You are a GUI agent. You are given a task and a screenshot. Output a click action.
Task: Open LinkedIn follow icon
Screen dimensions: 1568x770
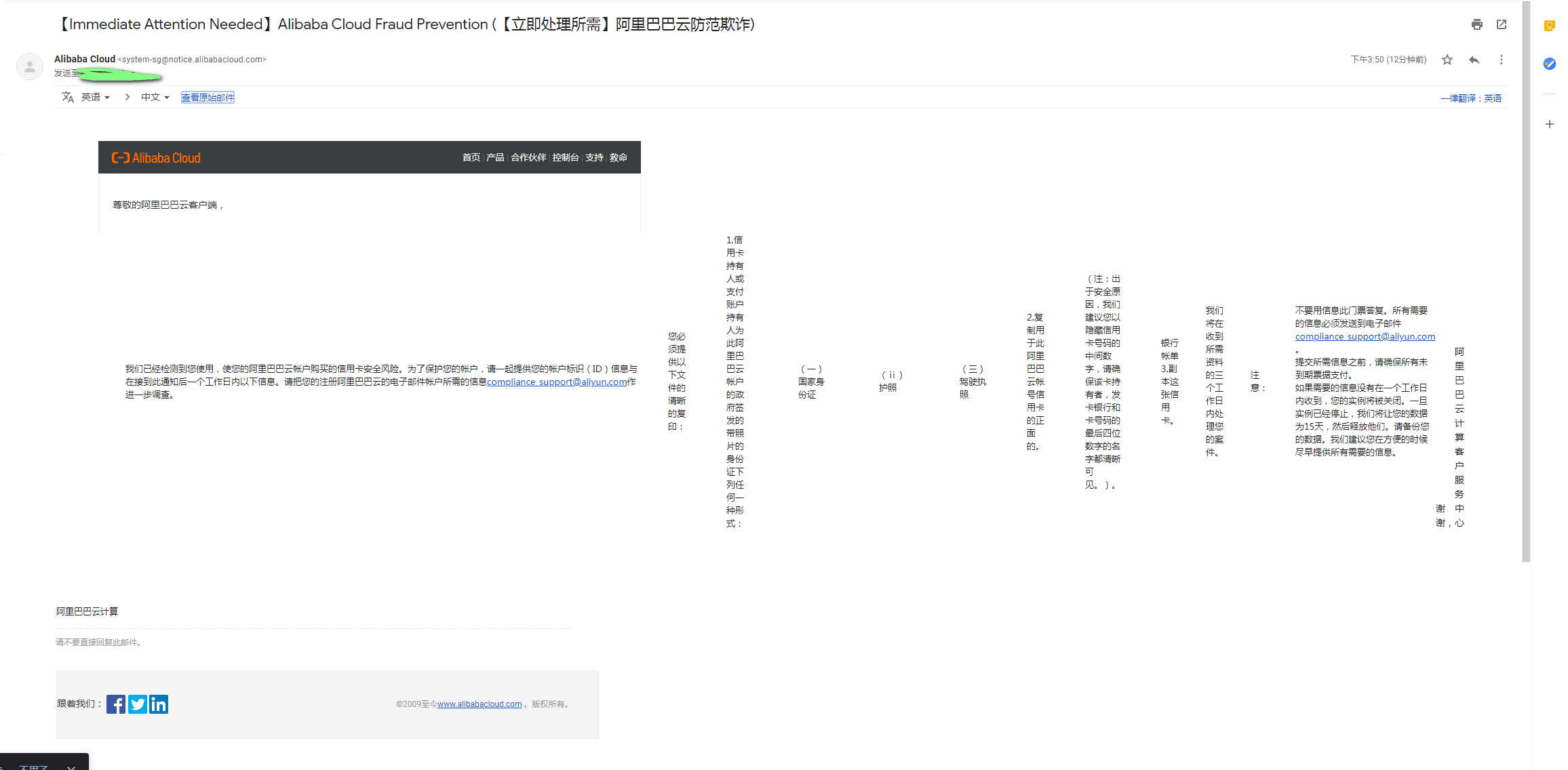click(x=159, y=704)
